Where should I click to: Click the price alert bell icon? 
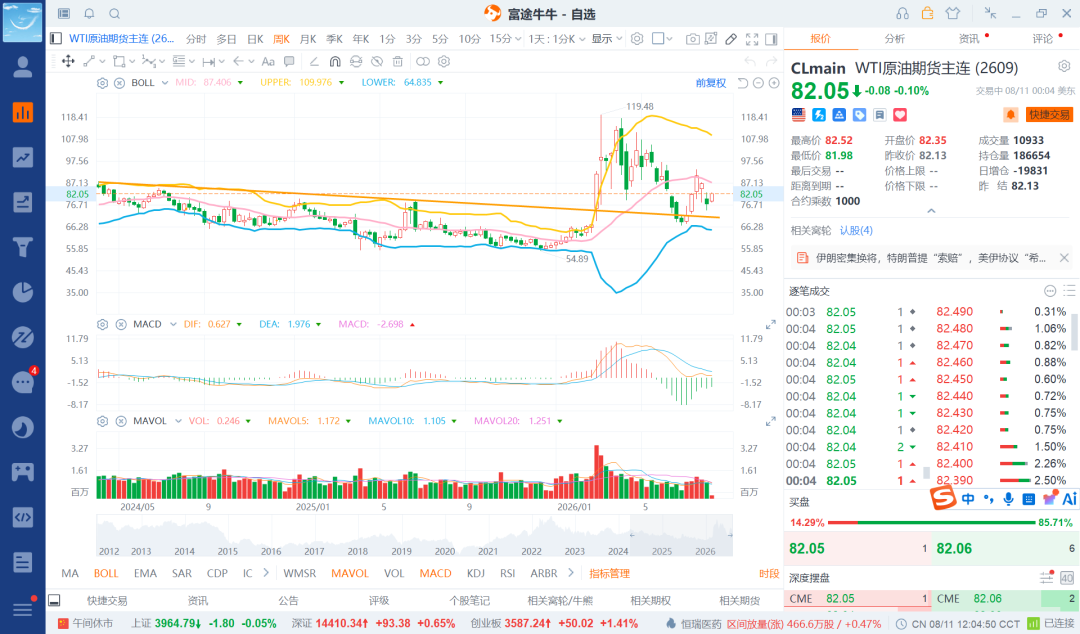coord(1010,114)
